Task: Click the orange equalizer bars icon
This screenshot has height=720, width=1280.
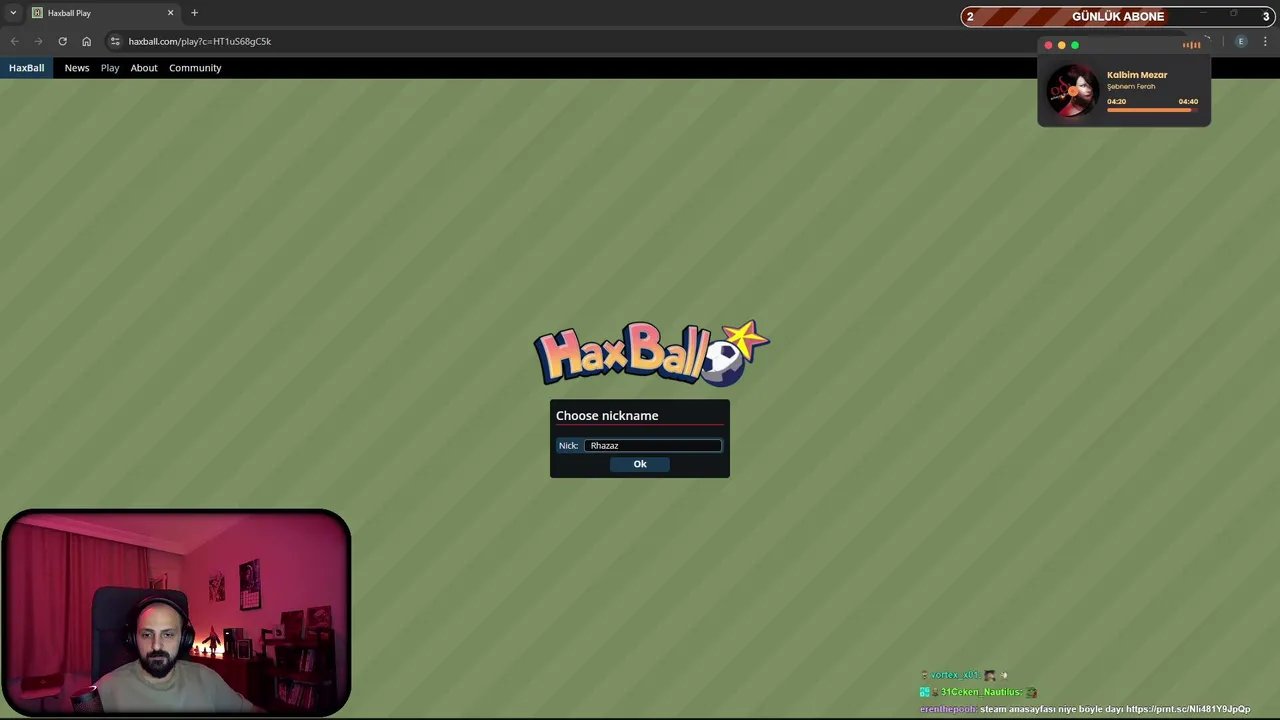Action: click(1191, 45)
